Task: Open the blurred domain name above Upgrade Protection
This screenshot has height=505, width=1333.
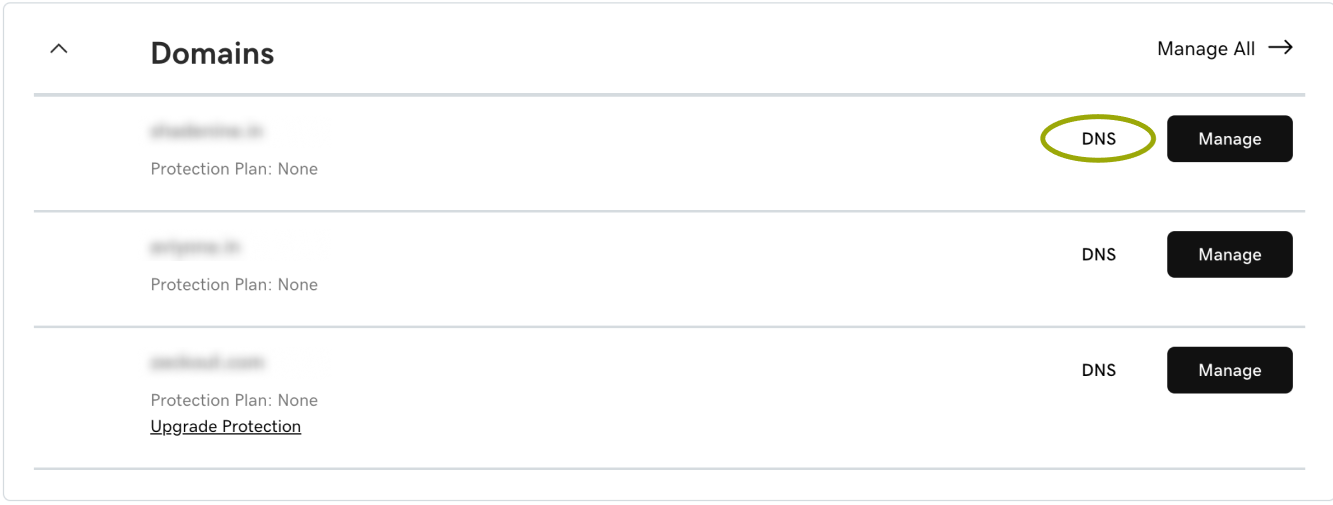Action: [207, 362]
